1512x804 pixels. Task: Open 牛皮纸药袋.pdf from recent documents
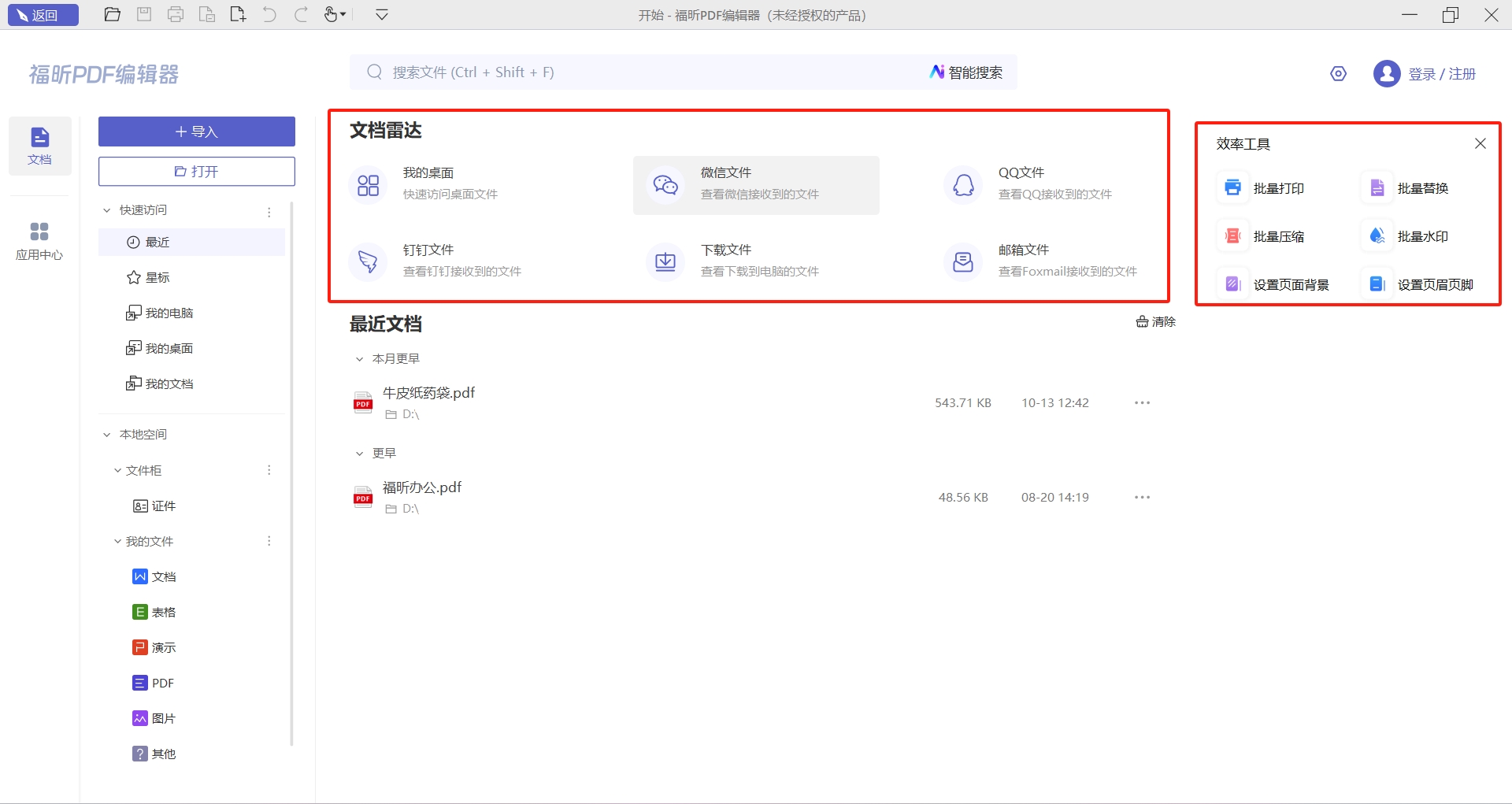coord(756,403)
